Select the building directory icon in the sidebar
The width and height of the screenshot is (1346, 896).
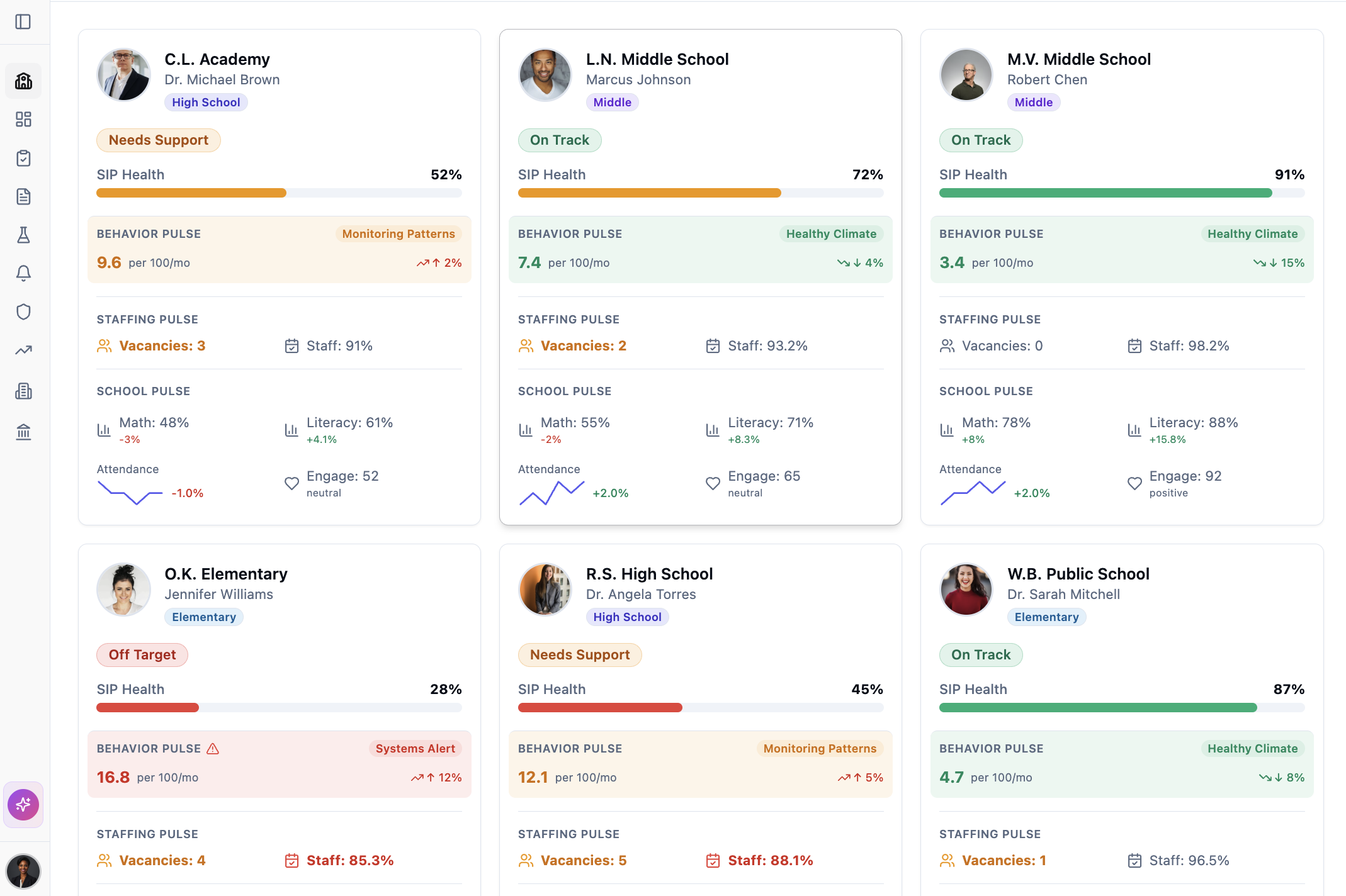[x=23, y=391]
